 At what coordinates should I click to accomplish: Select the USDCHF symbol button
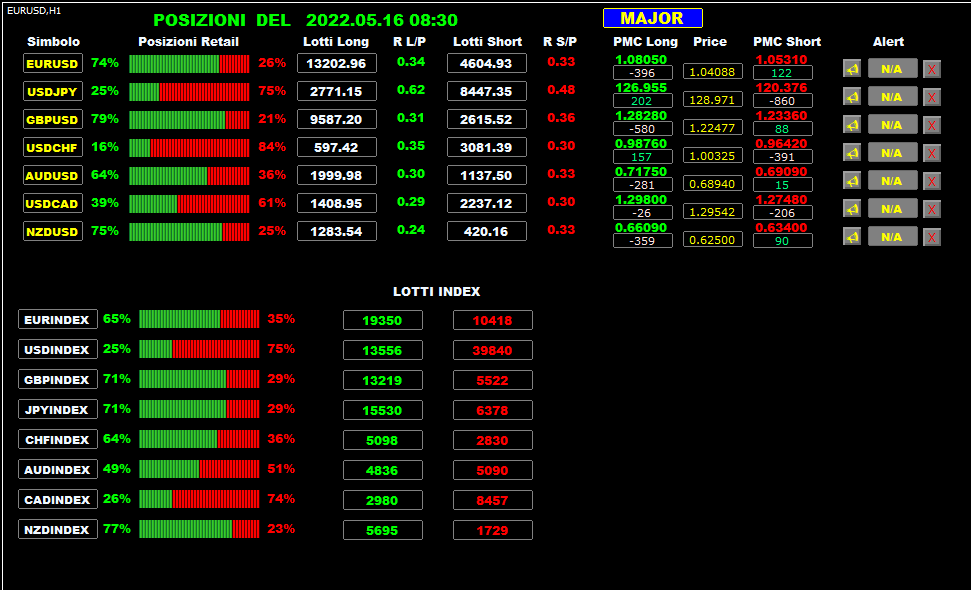53,147
